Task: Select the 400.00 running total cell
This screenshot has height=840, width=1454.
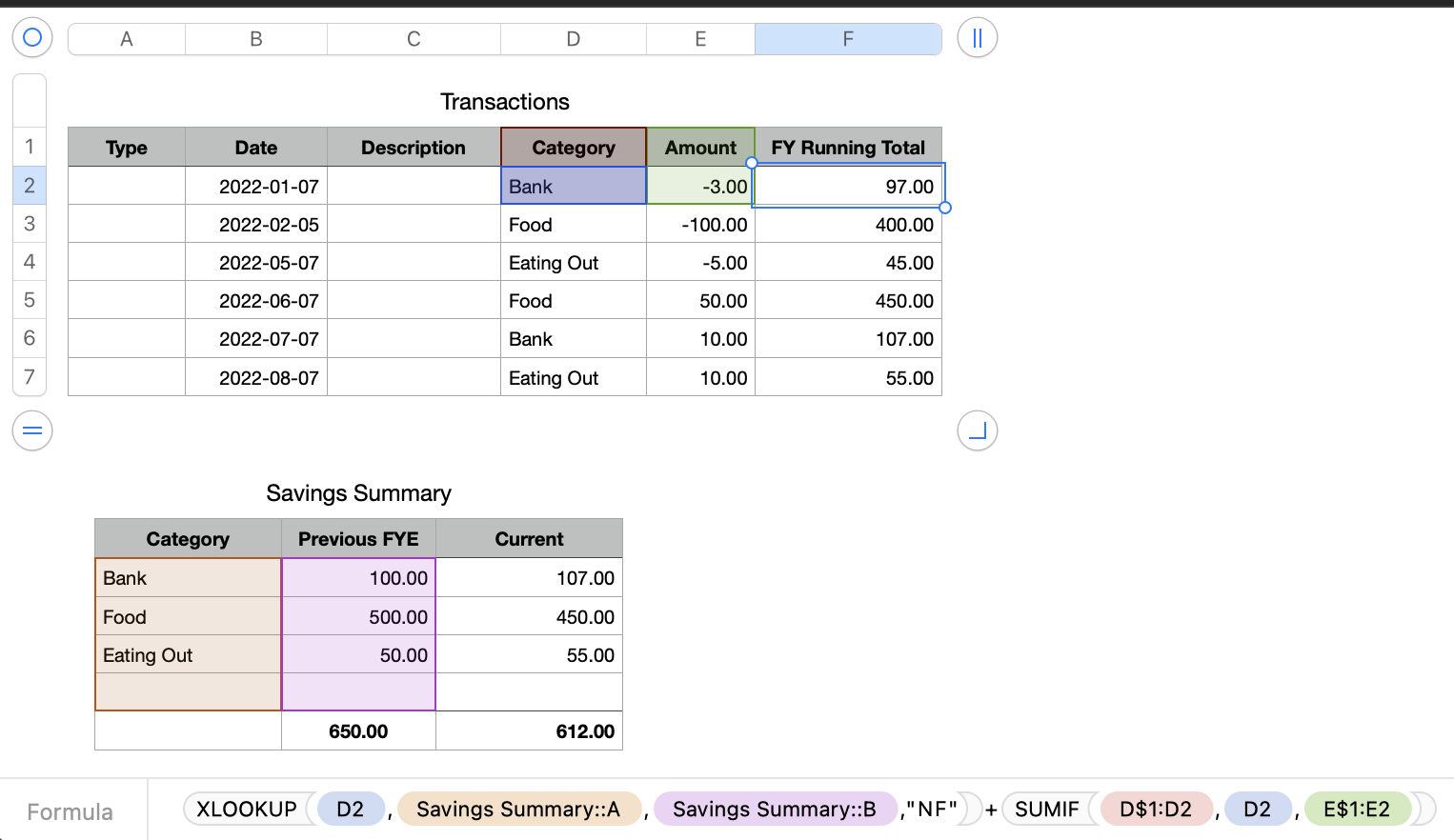Action: click(x=848, y=224)
